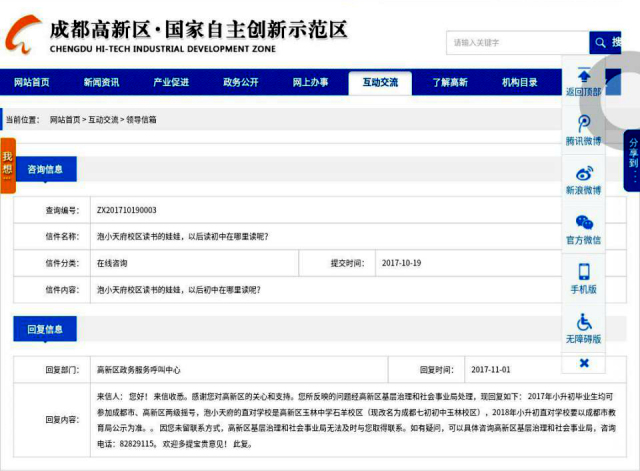Open the 腾讯微博 Tencent Weibo icon
The image size is (640, 471).
point(584,124)
